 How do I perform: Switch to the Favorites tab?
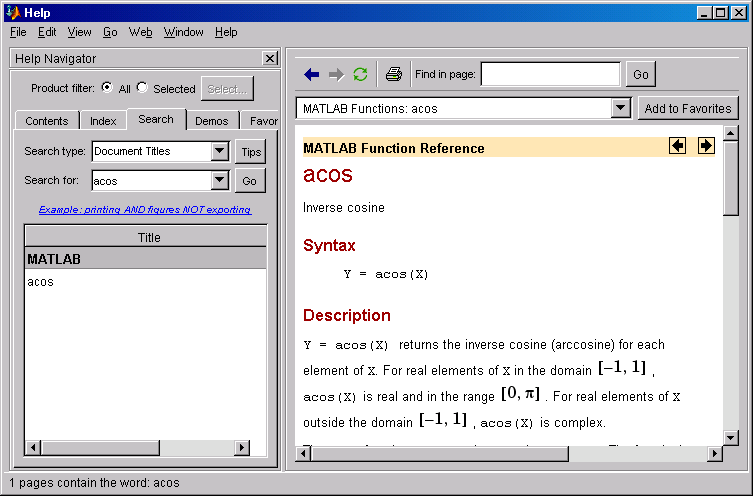pyautogui.click(x=260, y=121)
